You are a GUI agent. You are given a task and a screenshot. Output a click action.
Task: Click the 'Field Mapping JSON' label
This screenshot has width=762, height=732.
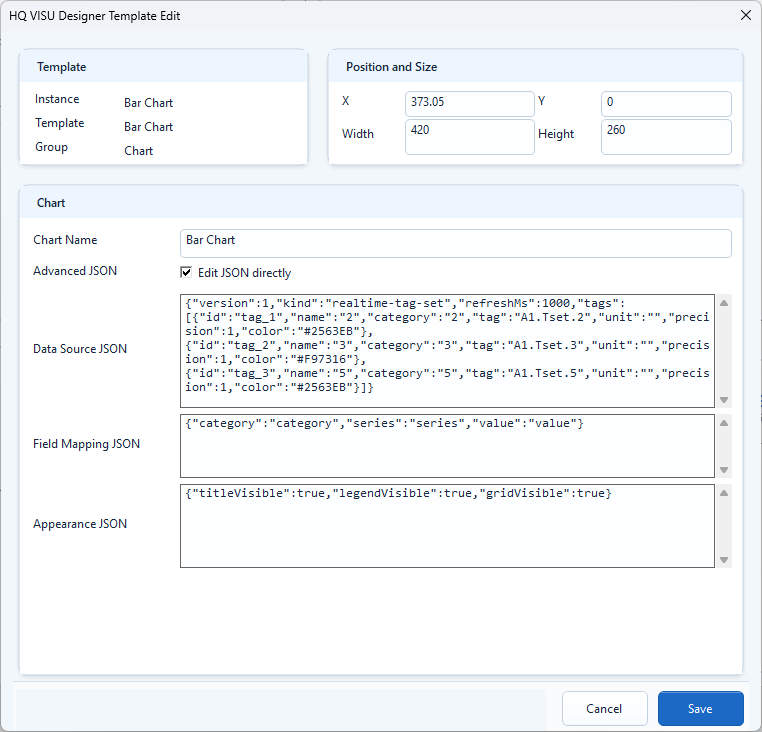tap(86, 444)
